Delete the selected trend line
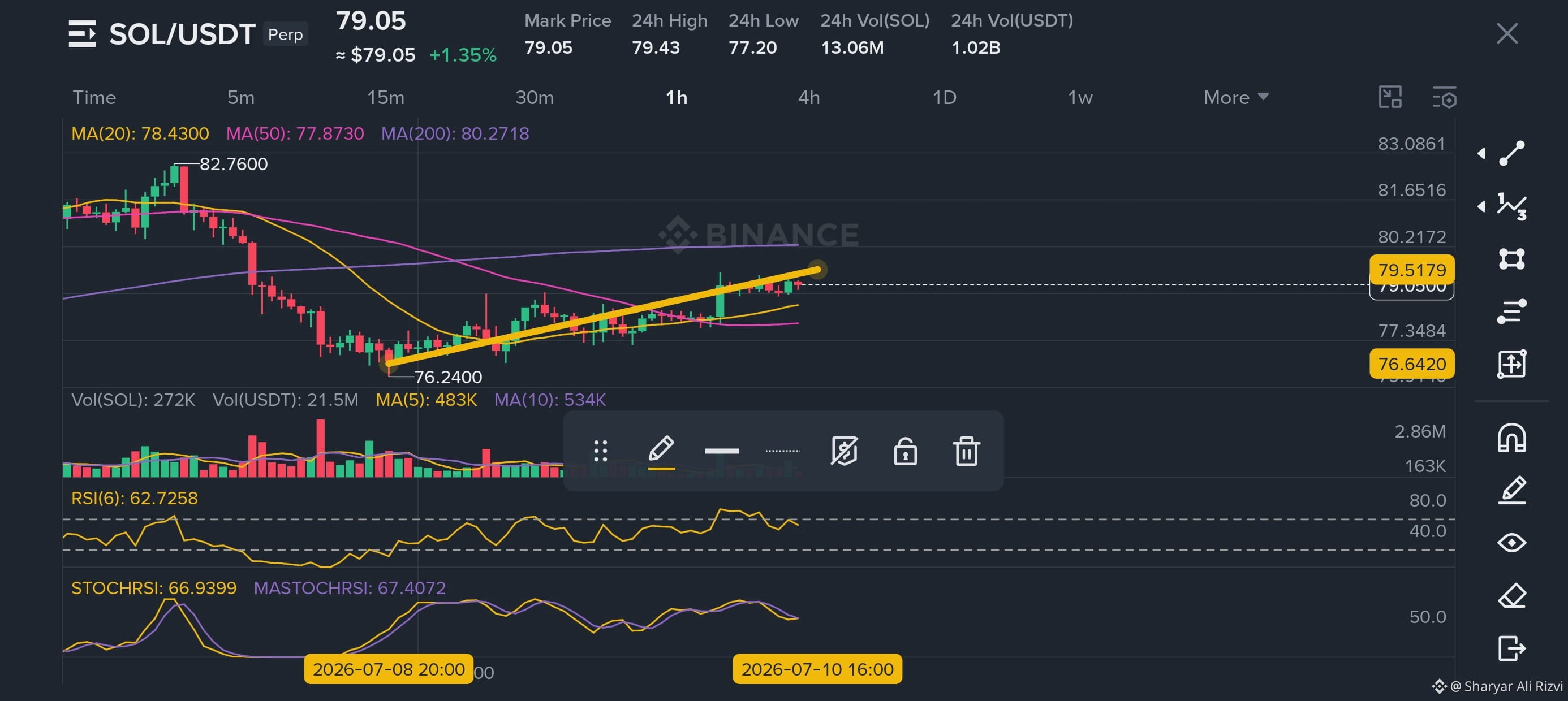1568x701 pixels. tap(966, 451)
